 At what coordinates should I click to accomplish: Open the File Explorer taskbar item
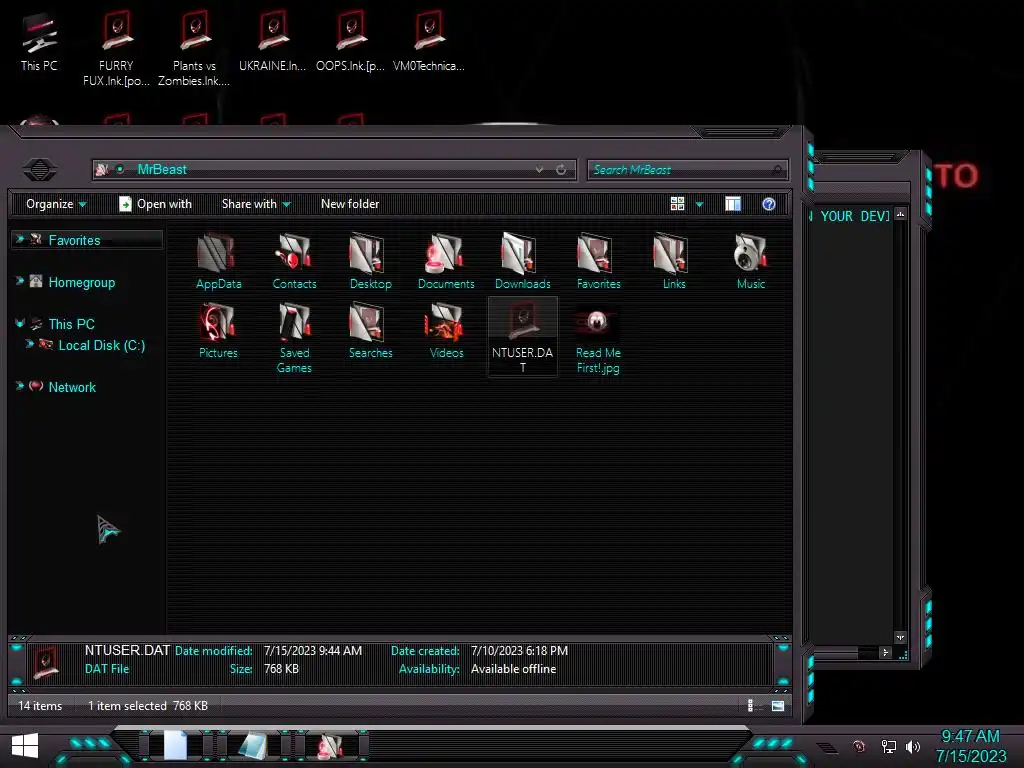click(331, 746)
